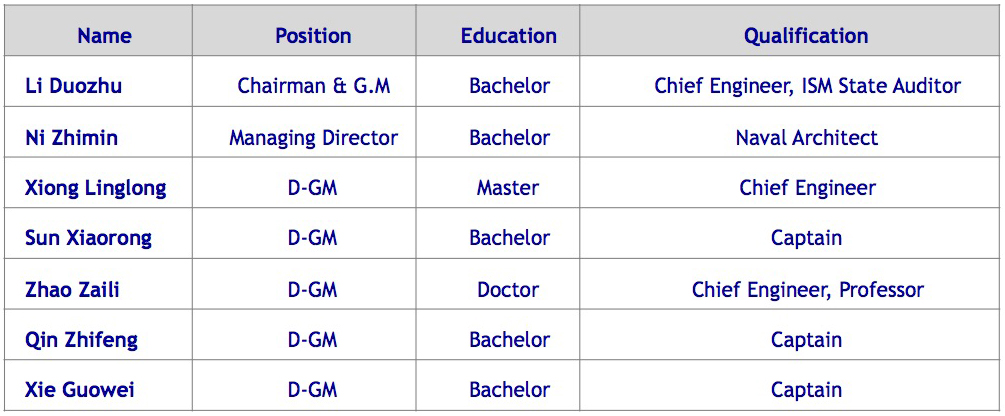Click the Xiong Linglong name cell

point(95,188)
